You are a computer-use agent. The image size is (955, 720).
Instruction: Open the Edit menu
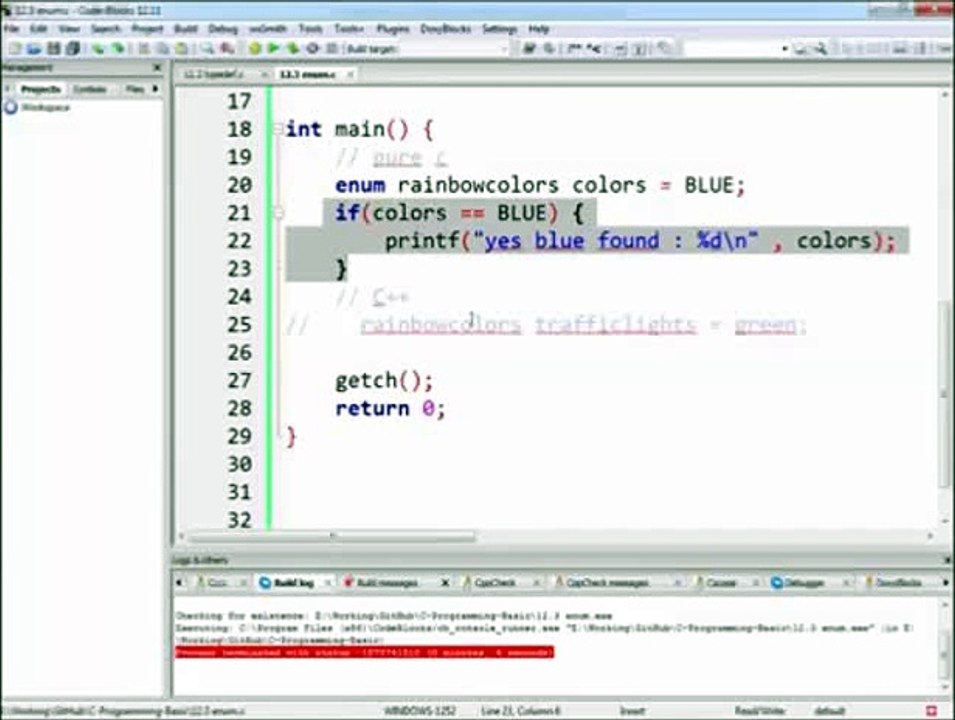click(38, 29)
